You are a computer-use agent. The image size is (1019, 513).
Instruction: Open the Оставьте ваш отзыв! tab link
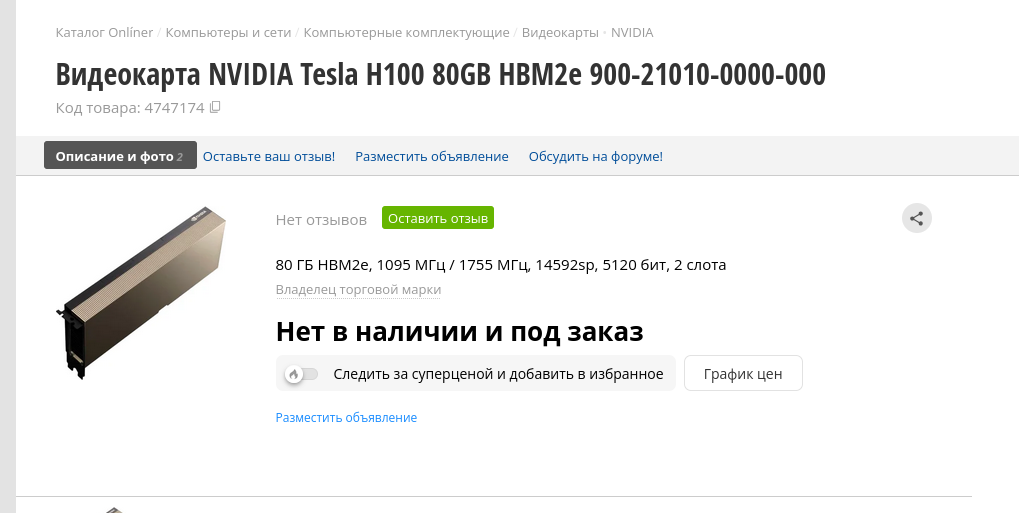click(x=269, y=156)
